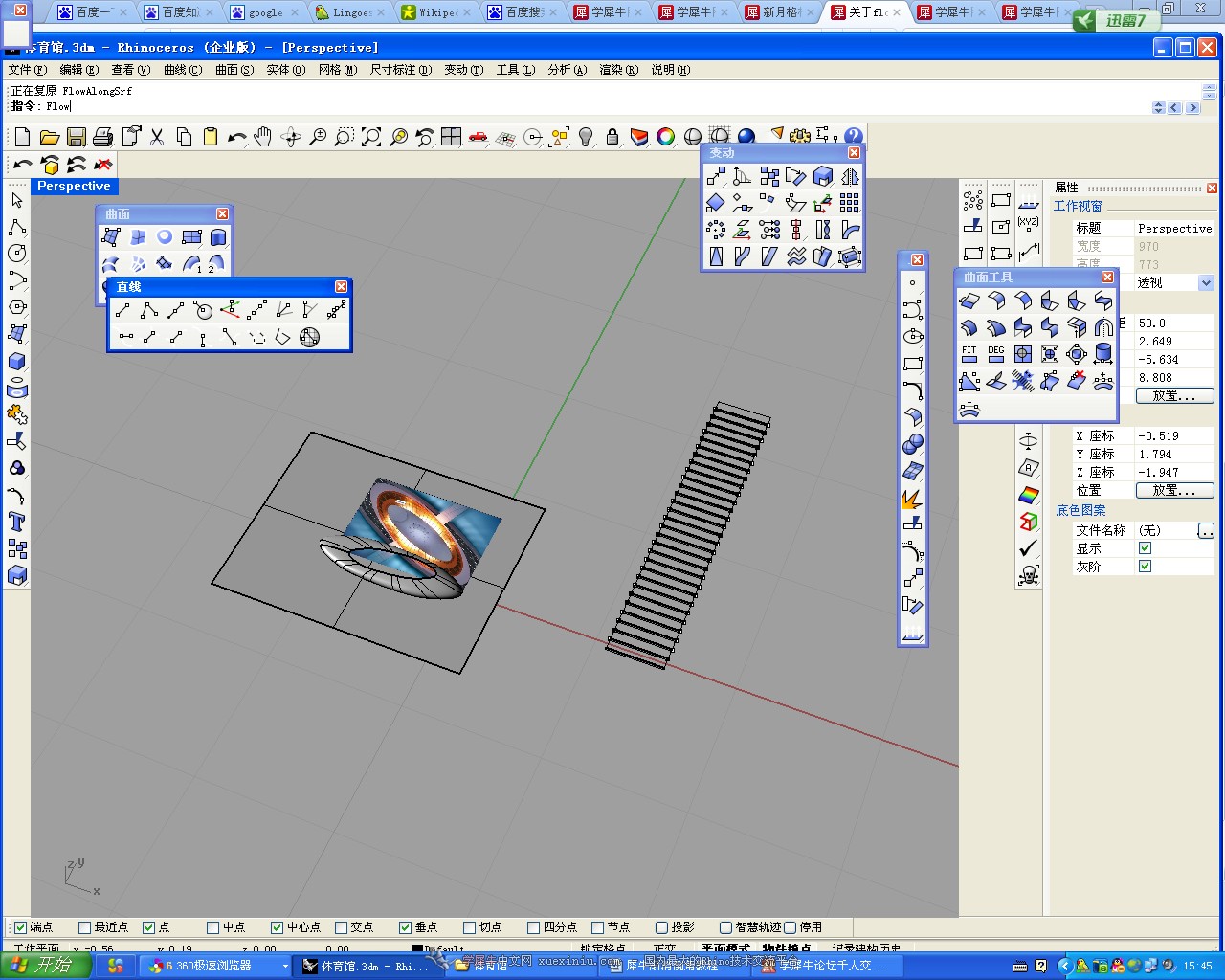This screenshot has width=1225, height=980.
Task: Enable the 四分点 osnap checkbox
Action: click(x=534, y=927)
